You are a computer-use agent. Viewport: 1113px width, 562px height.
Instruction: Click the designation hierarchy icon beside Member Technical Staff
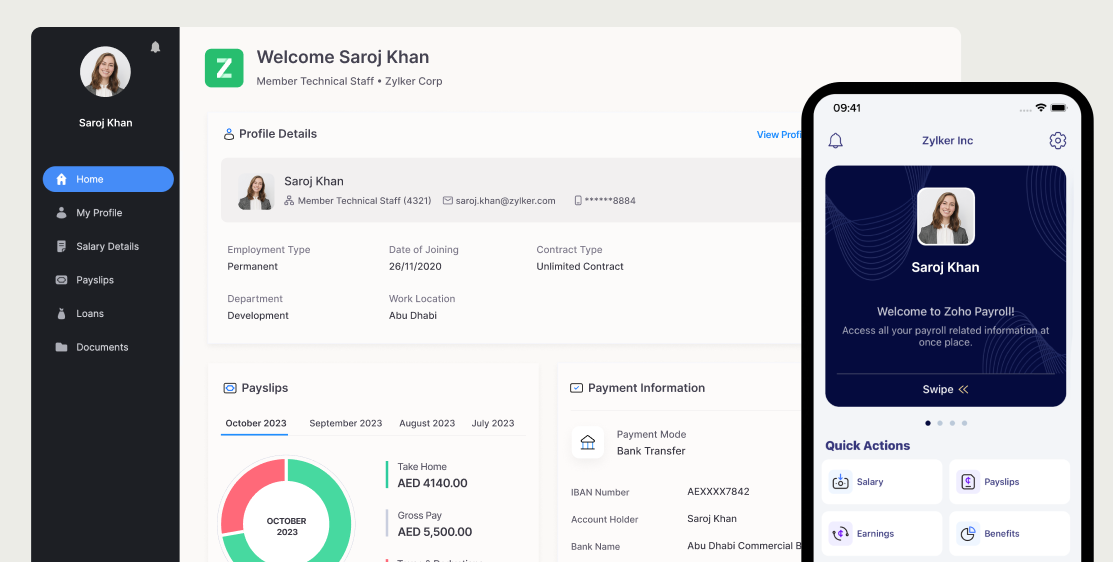[x=289, y=201]
